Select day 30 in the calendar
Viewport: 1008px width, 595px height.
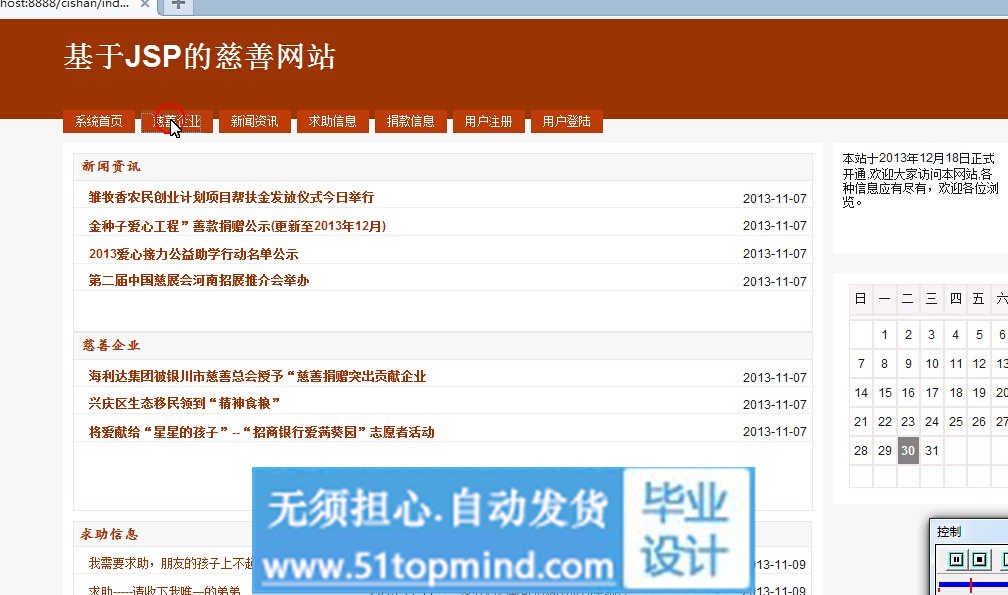click(908, 450)
